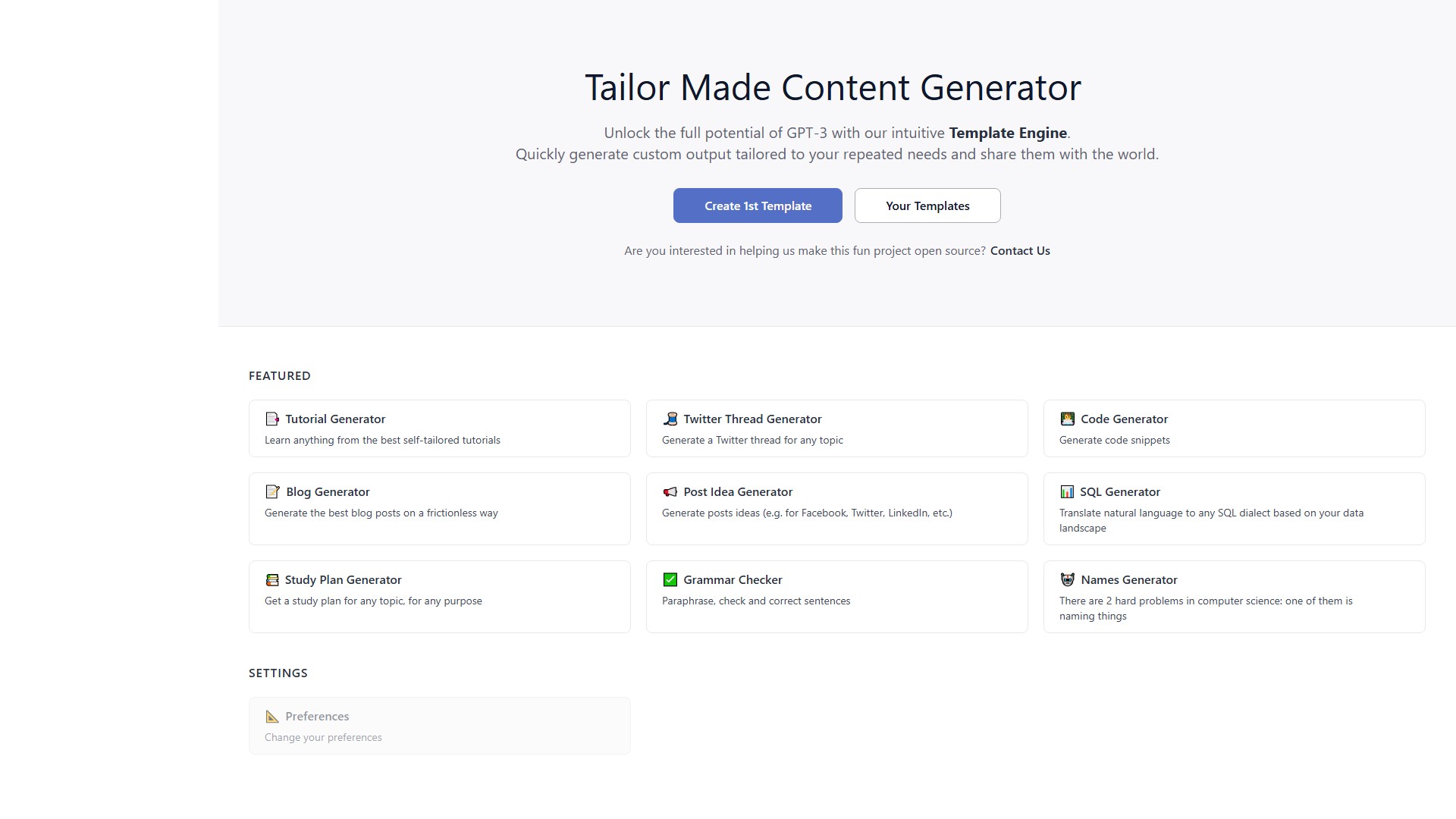Open the Post Idea Generator card
1456x819 pixels.
837,509
